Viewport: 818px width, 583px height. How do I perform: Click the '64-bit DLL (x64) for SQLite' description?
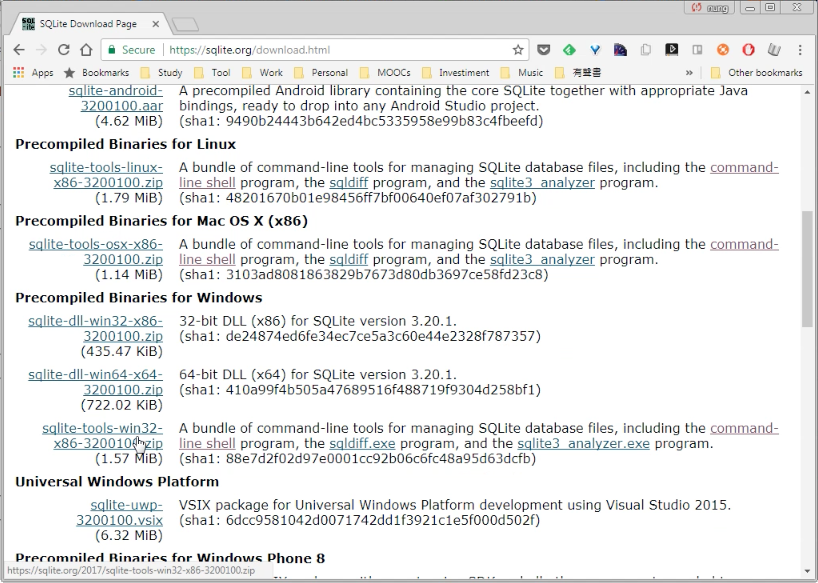pos(318,374)
